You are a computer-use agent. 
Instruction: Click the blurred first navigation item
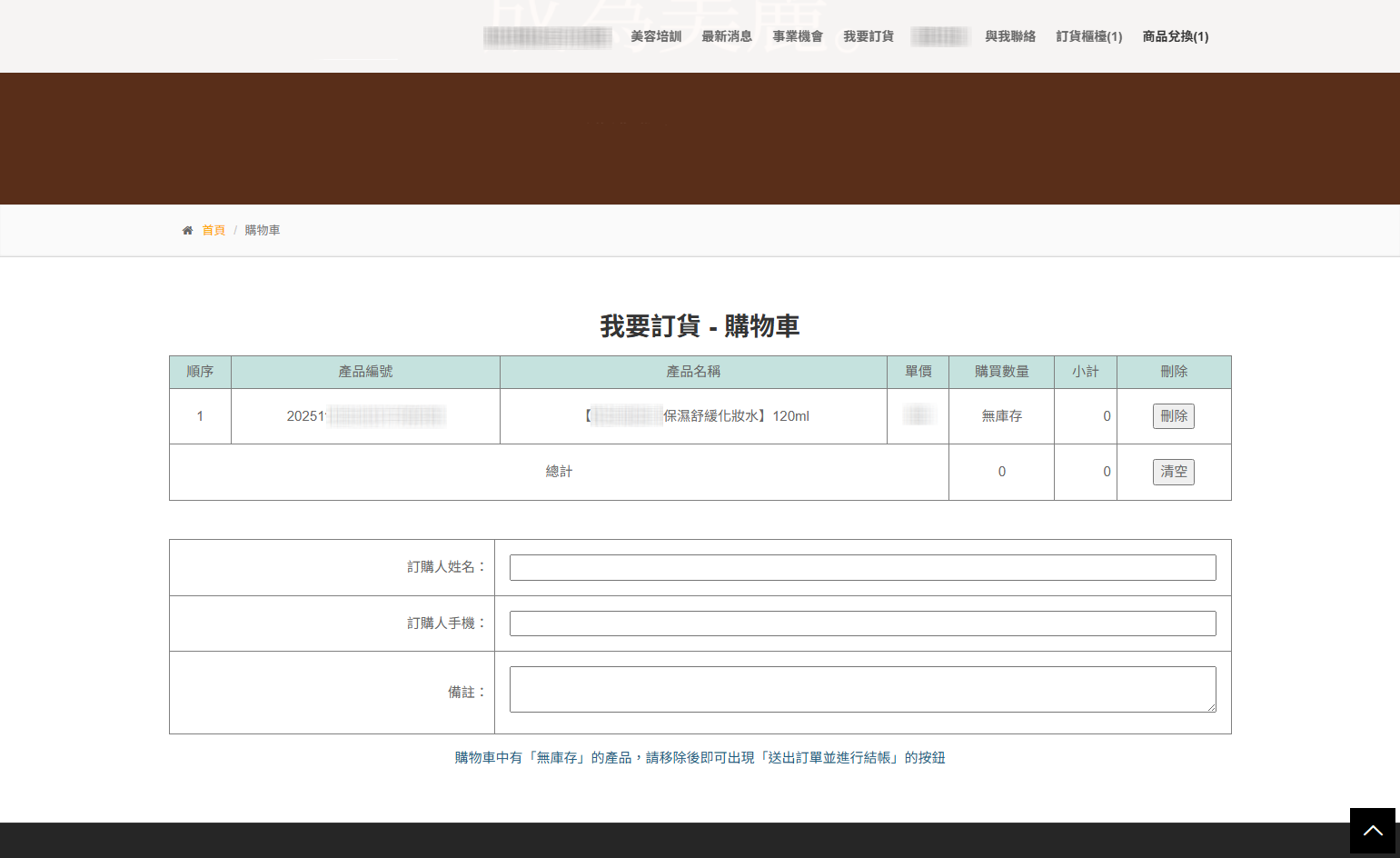pyautogui.click(x=548, y=36)
